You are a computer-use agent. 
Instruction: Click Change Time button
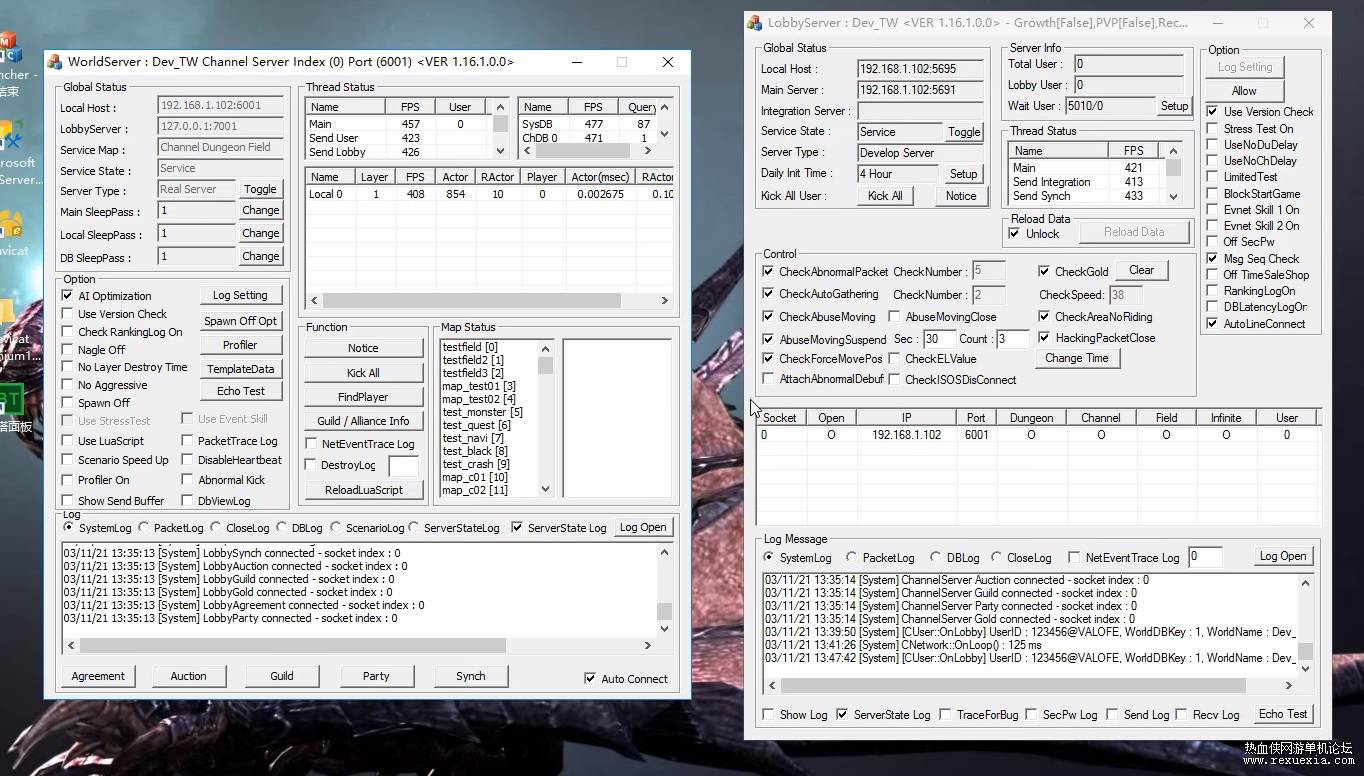pyautogui.click(x=1077, y=358)
